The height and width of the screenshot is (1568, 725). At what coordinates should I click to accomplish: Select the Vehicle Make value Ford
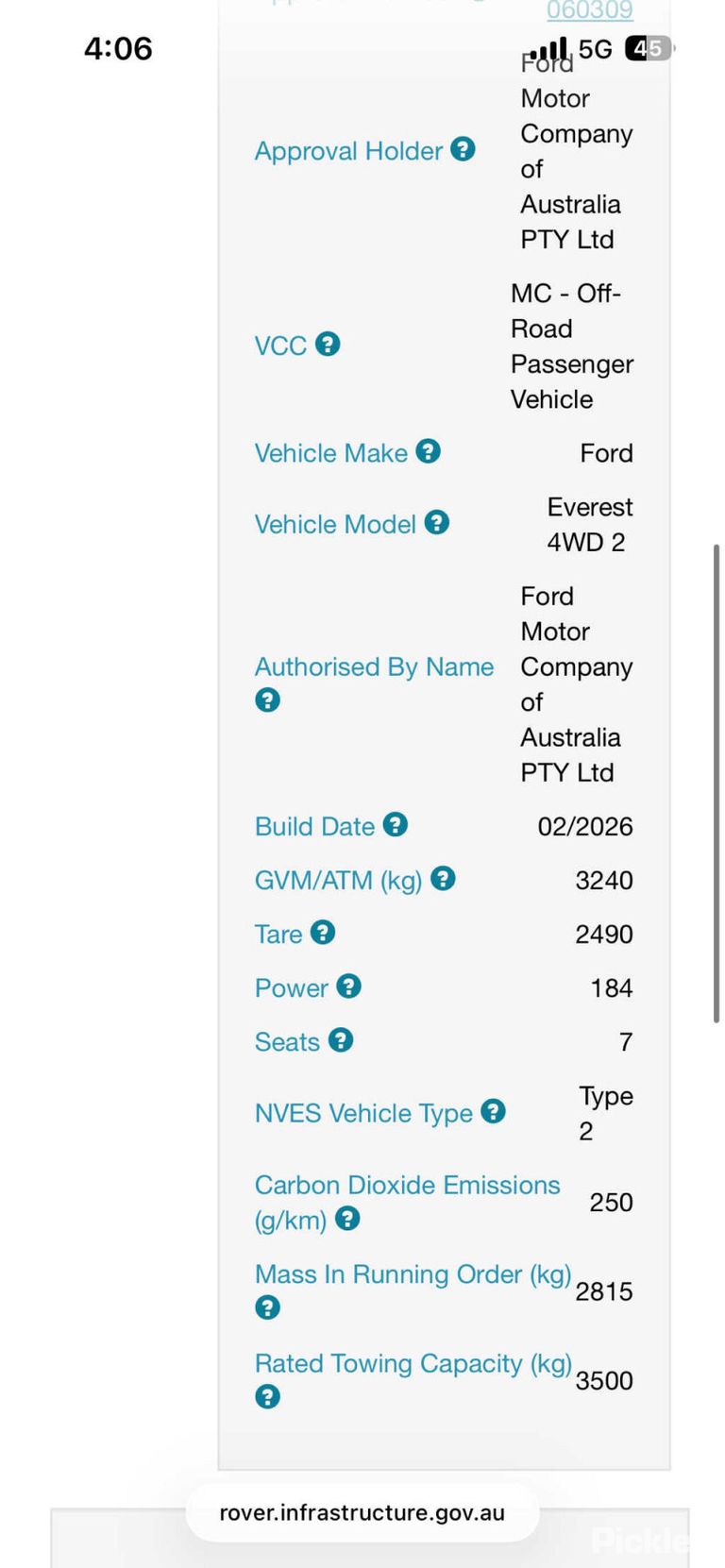pyautogui.click(x=606, y=453)
